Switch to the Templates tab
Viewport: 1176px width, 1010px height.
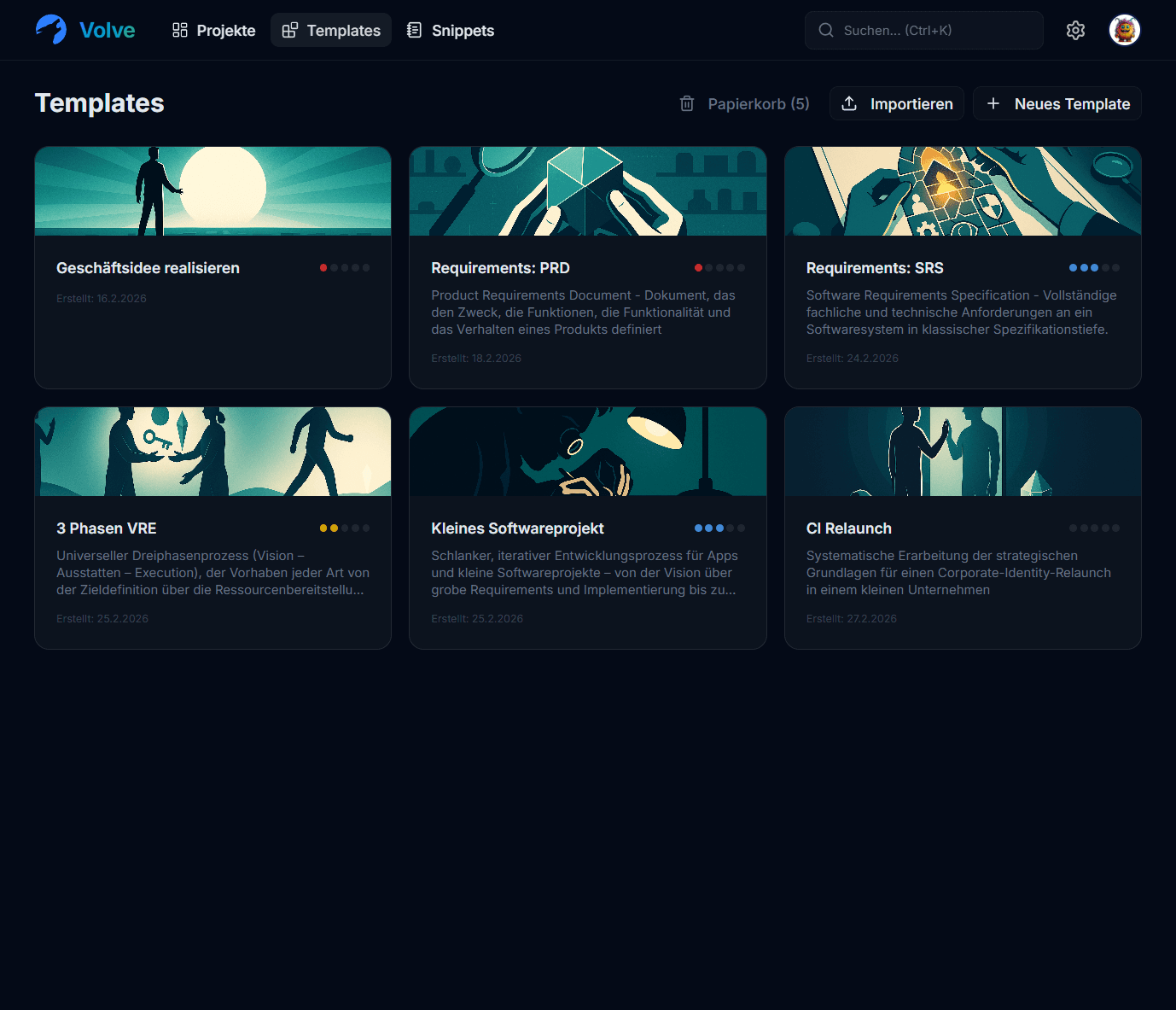331,31
